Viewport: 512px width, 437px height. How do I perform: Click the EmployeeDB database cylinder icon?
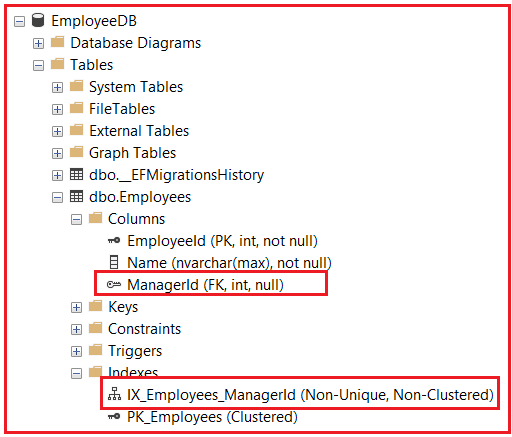tap(38, 20)
